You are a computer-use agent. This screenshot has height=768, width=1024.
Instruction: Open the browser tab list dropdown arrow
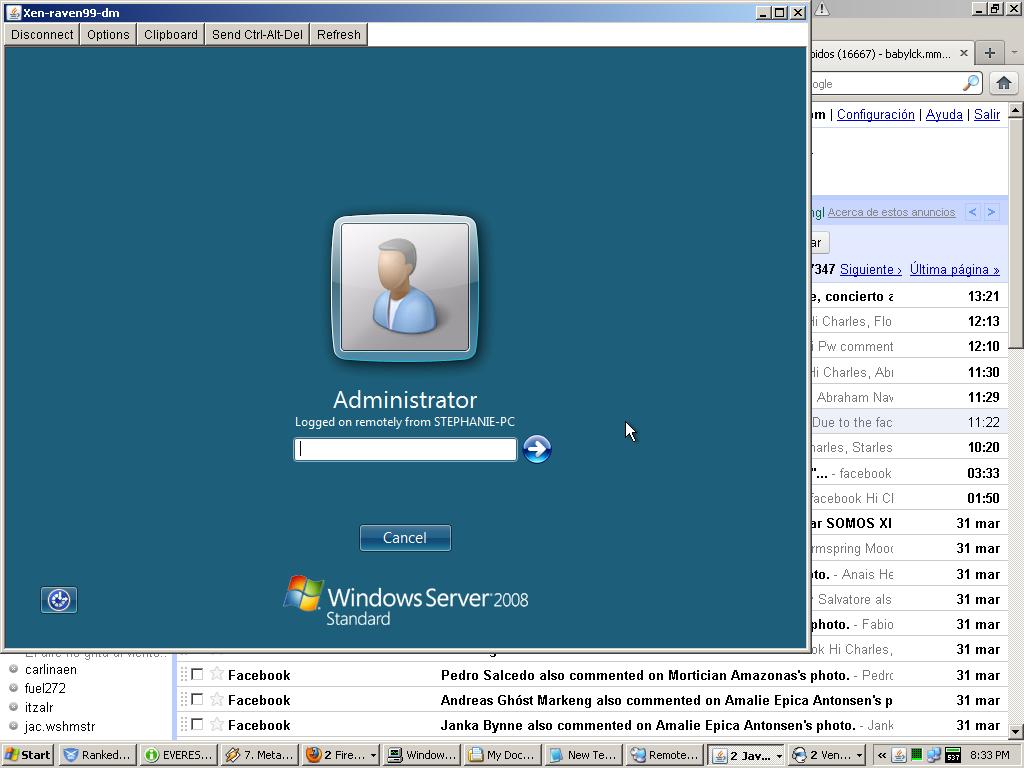point(1013,53)
